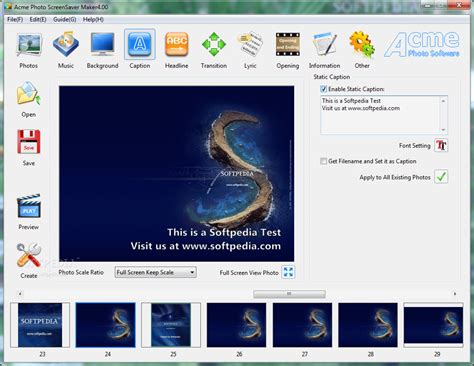Open the Other settings gears icon
The image size is (474, 366).
pos(362,44)
